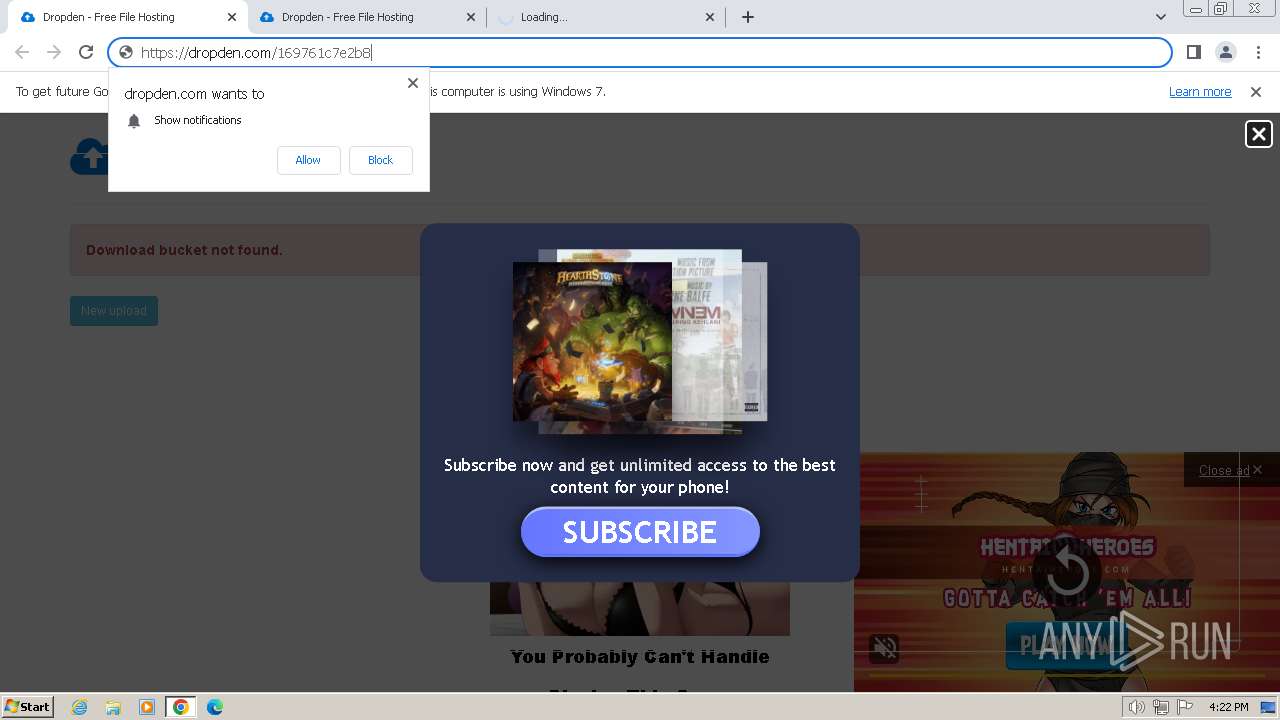Click the site info globe icon

126,53
